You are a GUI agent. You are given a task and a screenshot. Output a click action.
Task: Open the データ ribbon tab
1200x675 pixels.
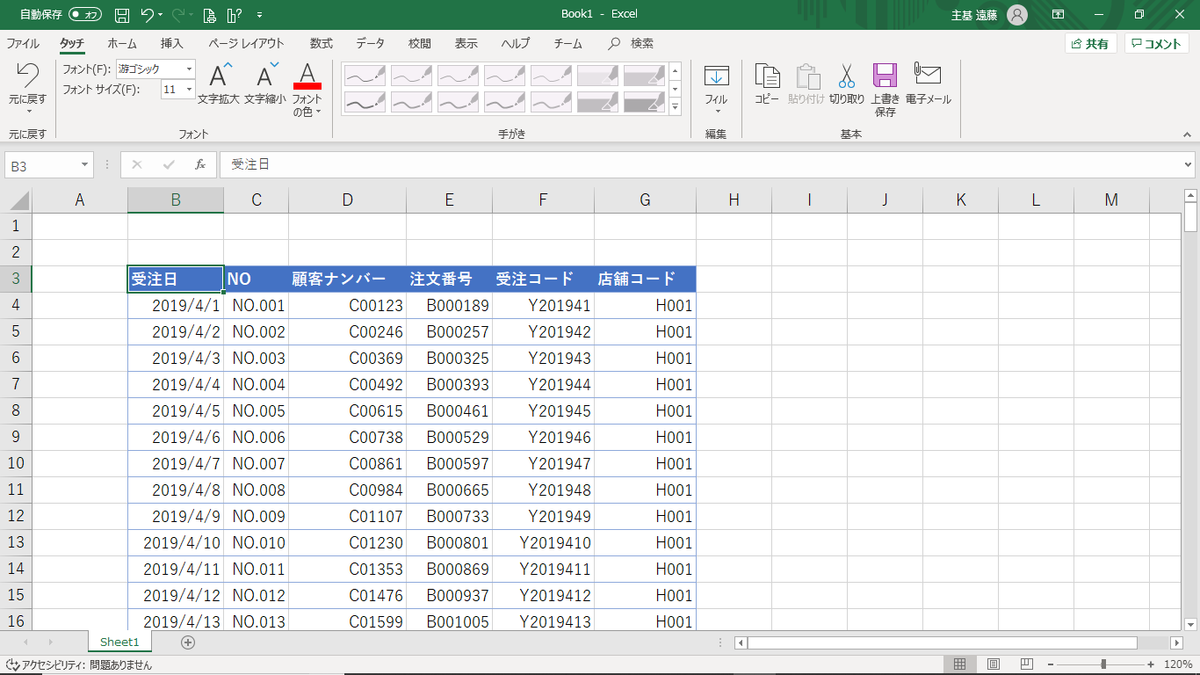(369, 43)
